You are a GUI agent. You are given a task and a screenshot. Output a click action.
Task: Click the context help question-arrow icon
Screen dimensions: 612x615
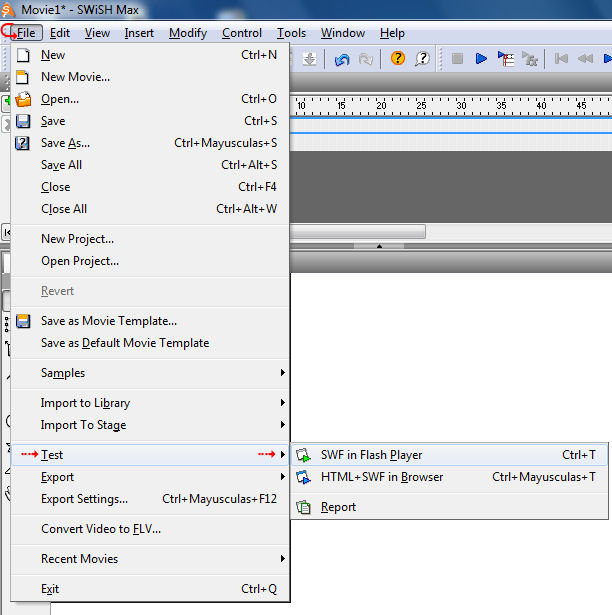coord(422,59)
